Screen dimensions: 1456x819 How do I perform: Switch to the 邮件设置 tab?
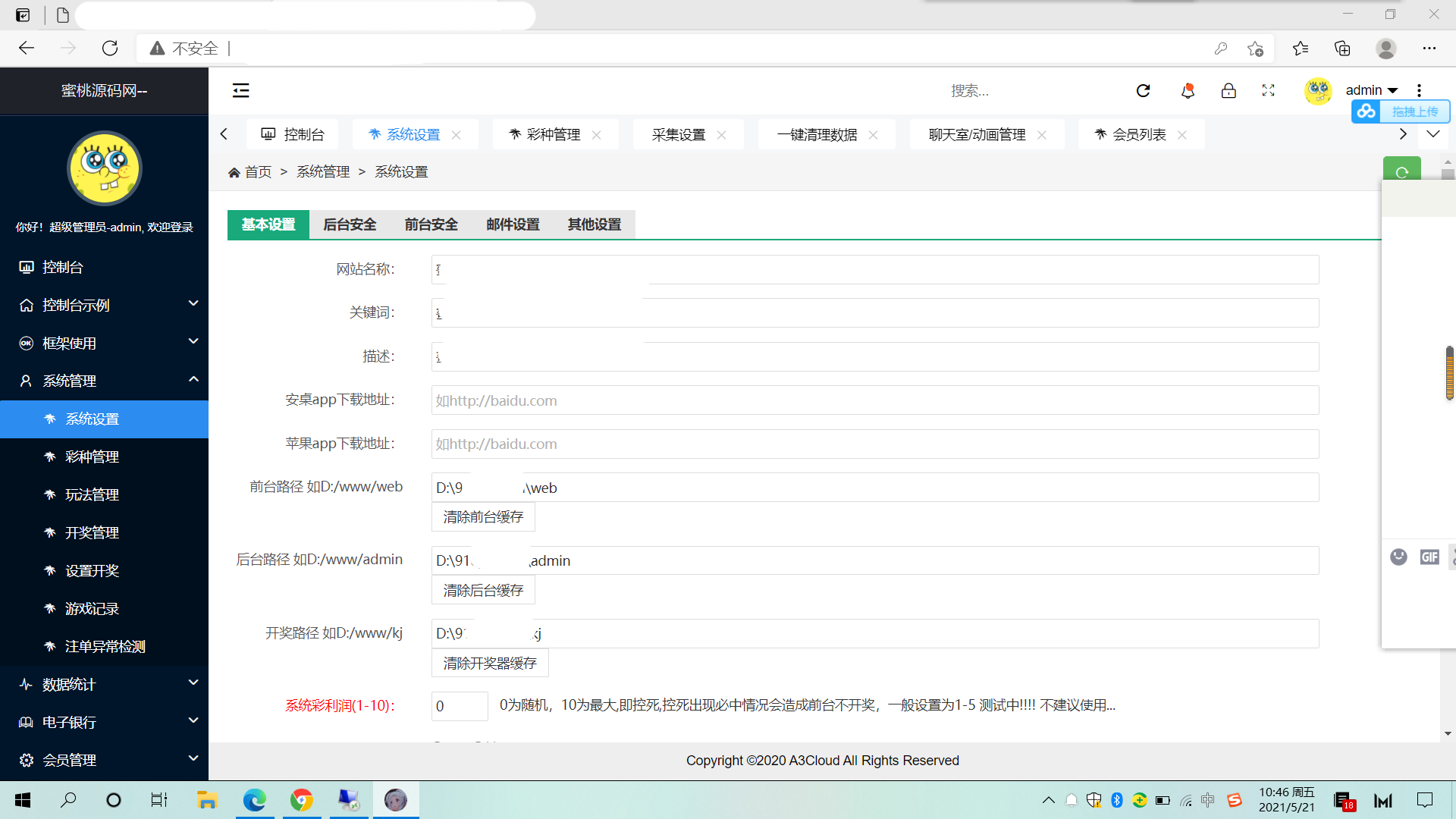tap(513, 224)
